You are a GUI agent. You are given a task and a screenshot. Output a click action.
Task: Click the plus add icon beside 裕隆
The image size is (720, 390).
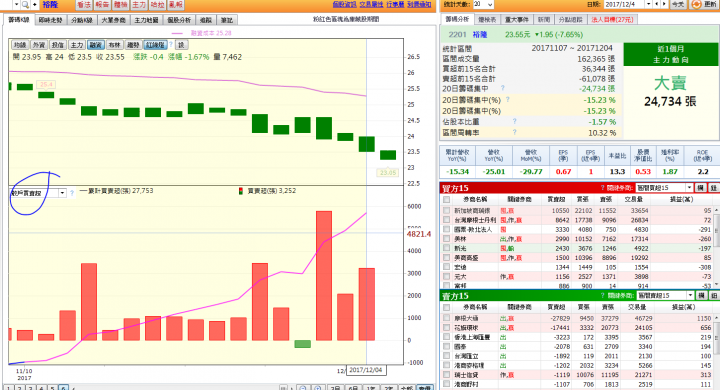pyautogui.click(x=35, y=5)
